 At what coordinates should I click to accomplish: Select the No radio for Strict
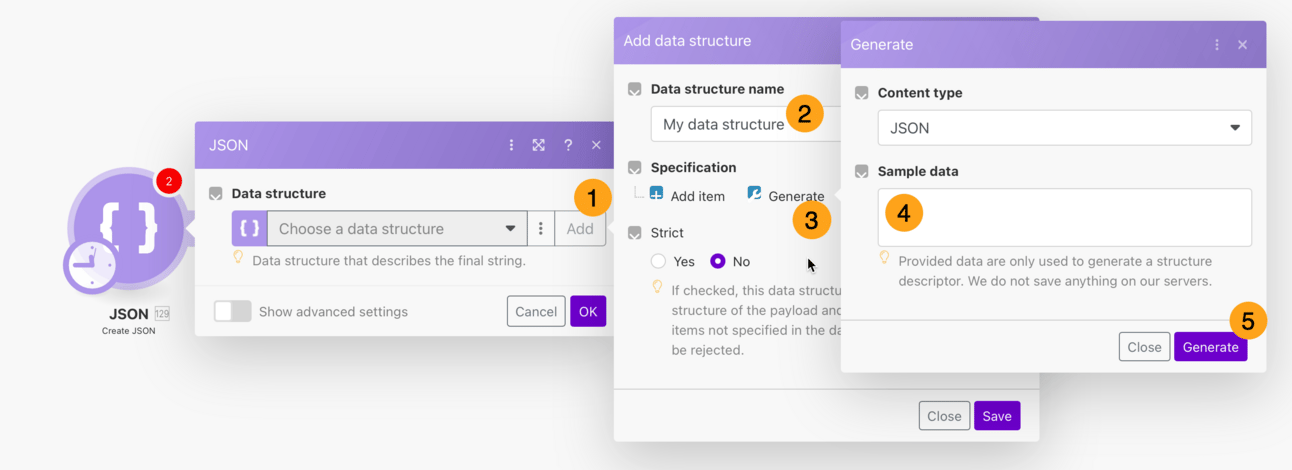(718, 261)
